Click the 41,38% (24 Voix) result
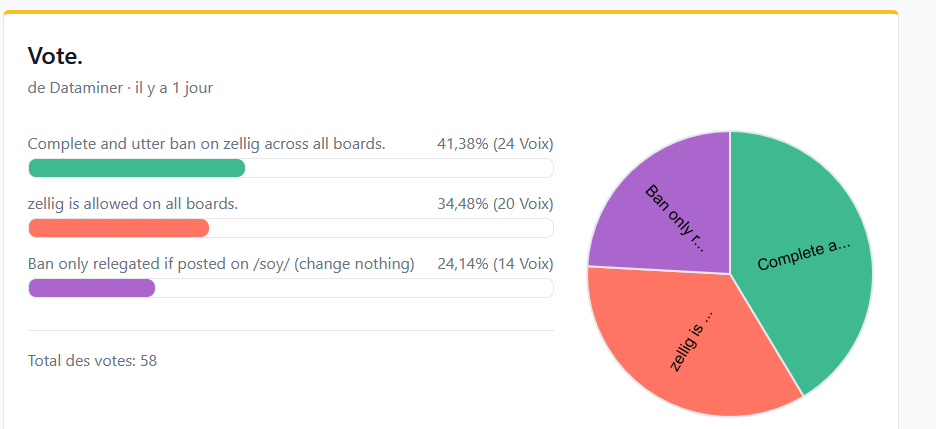Image resolution: width=936 pixels, height=429 pixels. point(495,144)
